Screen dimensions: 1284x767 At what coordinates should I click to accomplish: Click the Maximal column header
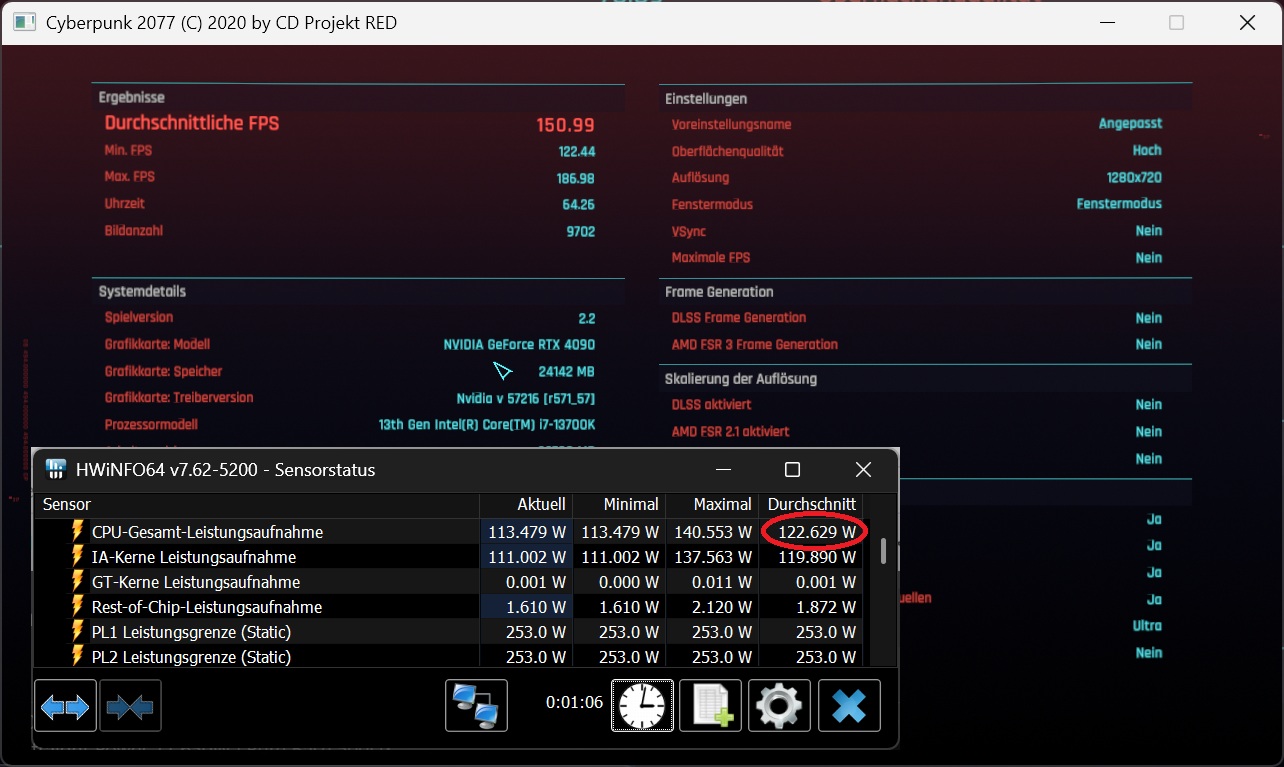pos(712,504)
